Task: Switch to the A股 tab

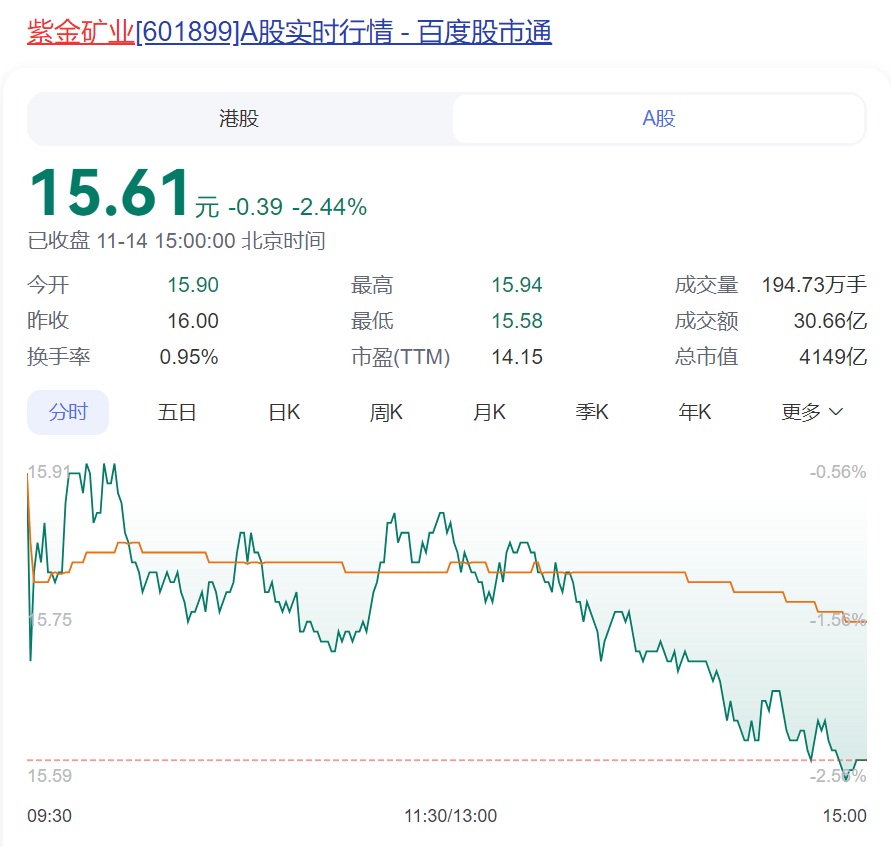Action: (659, 118)
